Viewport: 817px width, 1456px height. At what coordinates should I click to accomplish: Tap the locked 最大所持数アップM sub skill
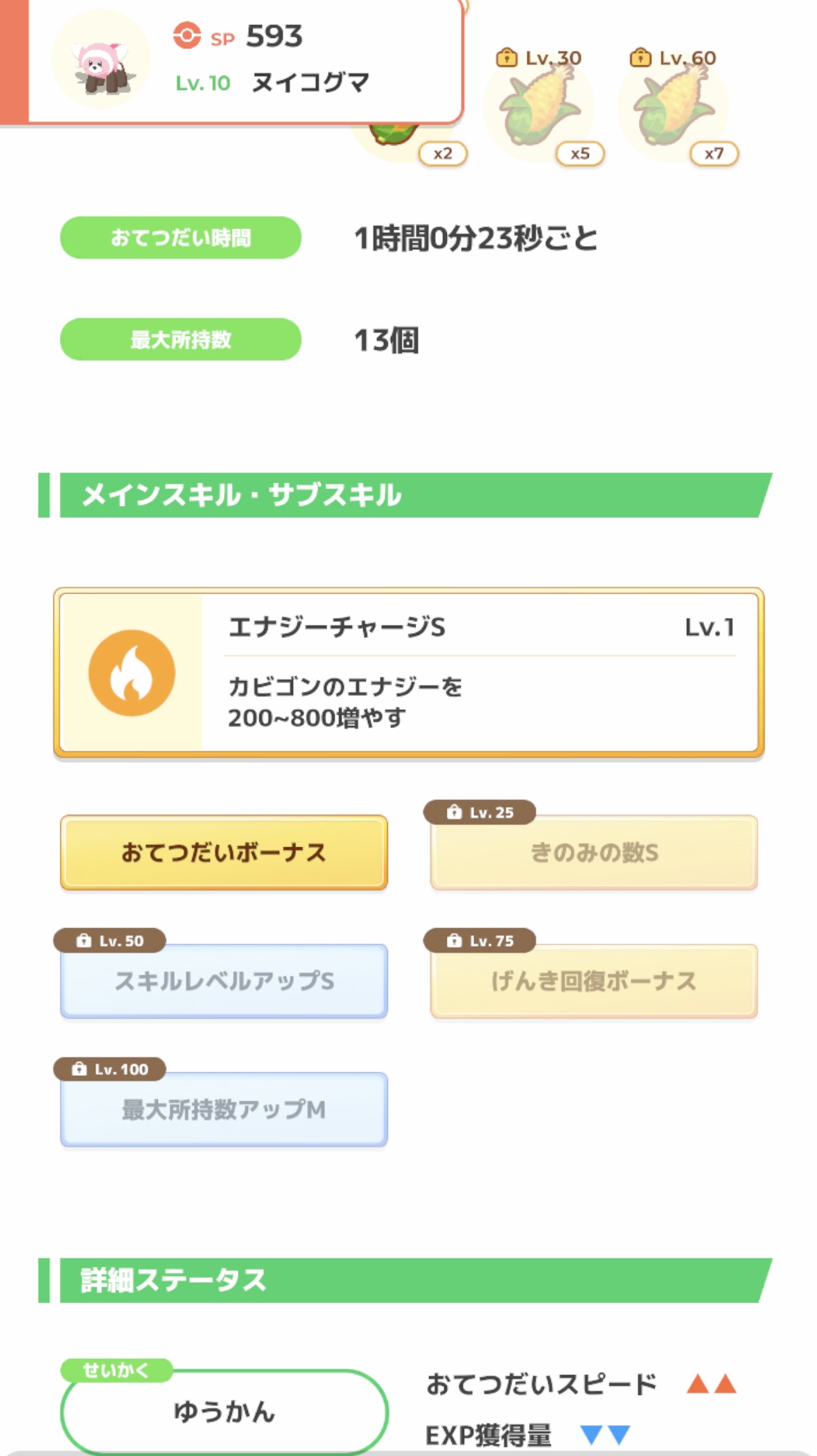(224, 1110)
